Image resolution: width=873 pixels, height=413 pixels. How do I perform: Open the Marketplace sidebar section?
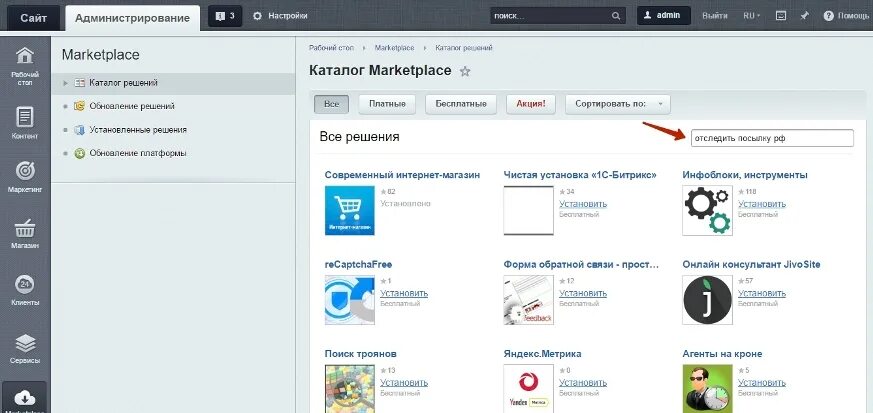coord(25,399)
